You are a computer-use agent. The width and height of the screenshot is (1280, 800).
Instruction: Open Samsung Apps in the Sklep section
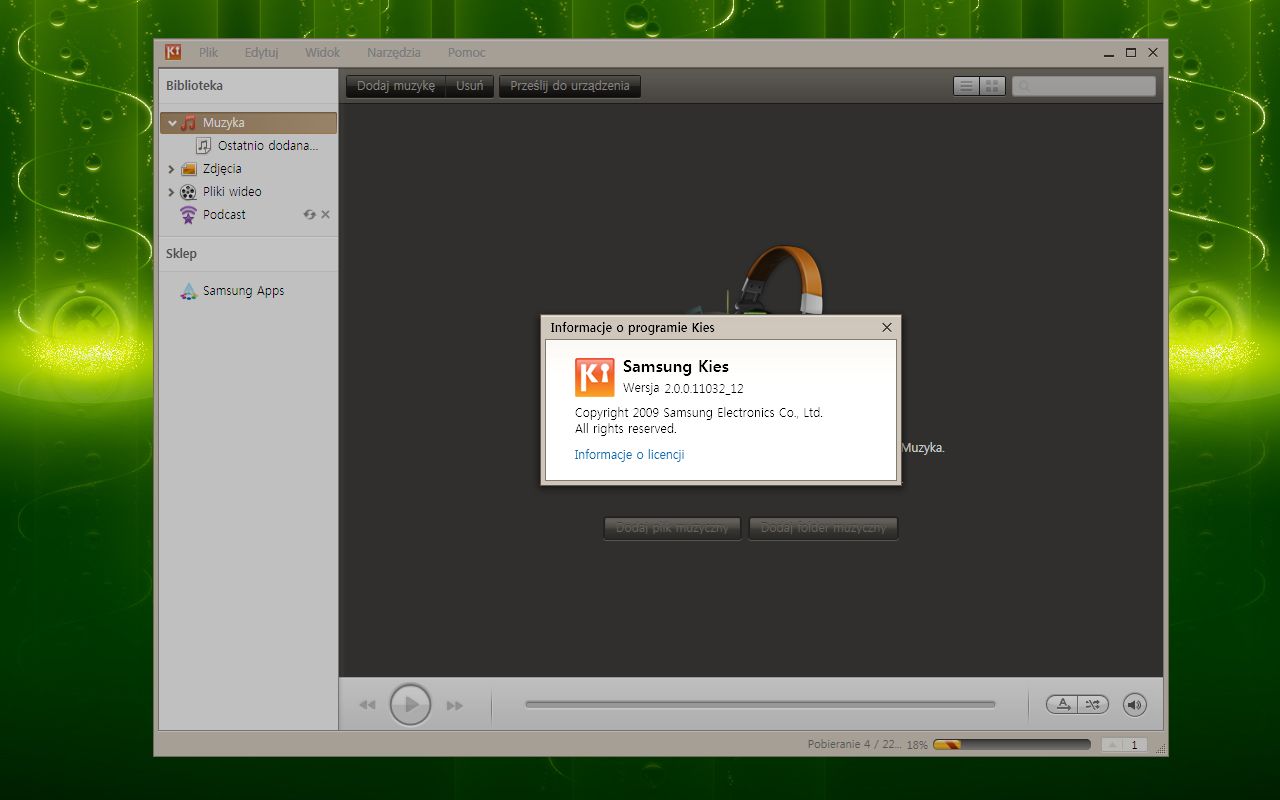point(244,291)
